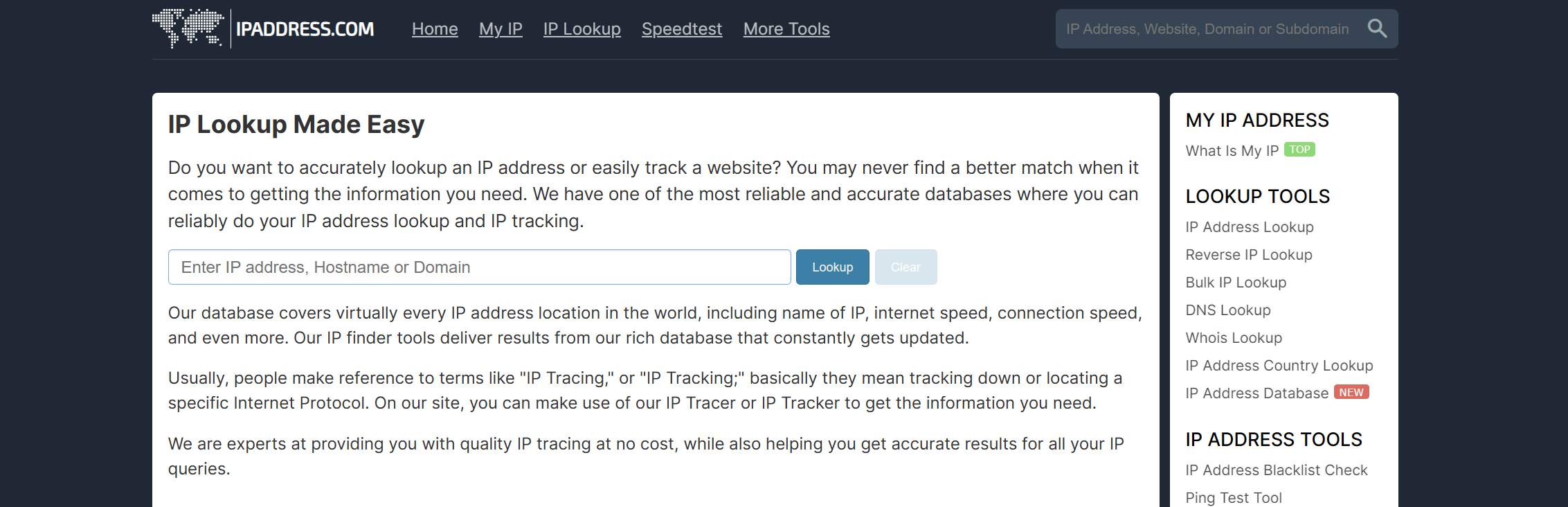Open the What Is My IP link
Image resolution: width=1568 pixels, height=507 pixels.
(x=1232, y=150)
